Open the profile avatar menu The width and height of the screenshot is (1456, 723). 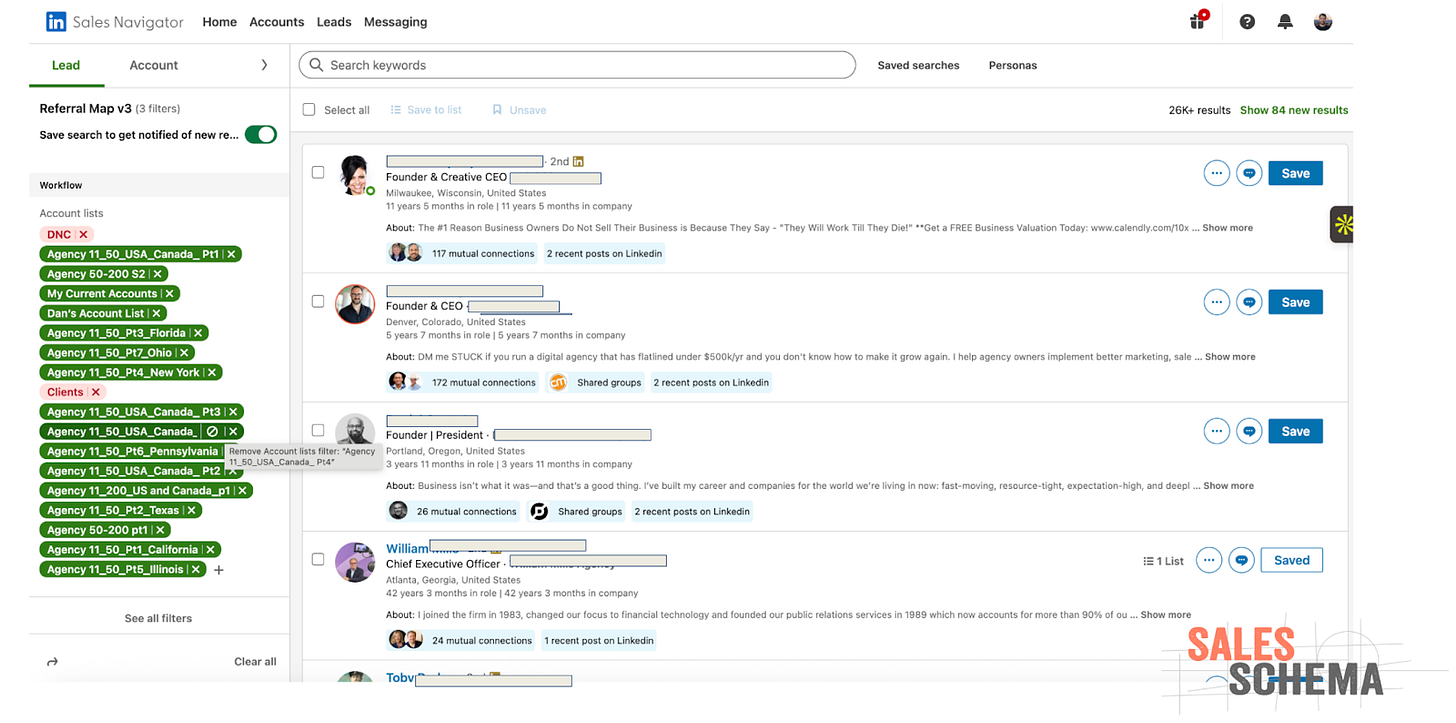pyautogui.click(x=1323, y=21)
